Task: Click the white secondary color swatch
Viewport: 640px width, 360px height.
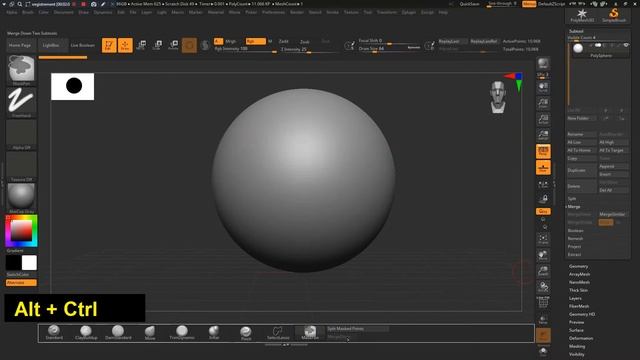Action: pos(29,262)
